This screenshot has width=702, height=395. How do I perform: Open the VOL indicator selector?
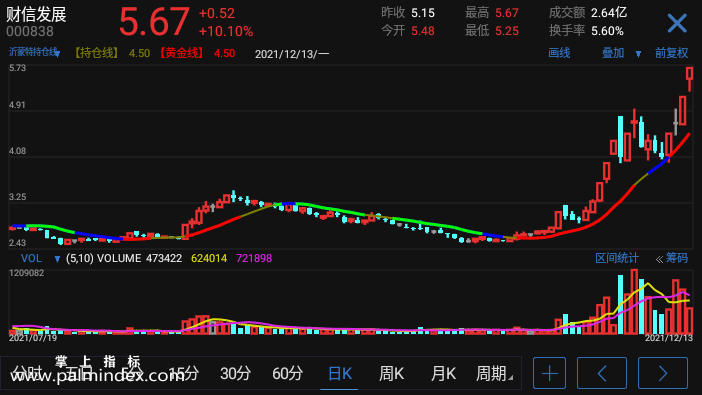pyautogui.click(x=31, y=258)
